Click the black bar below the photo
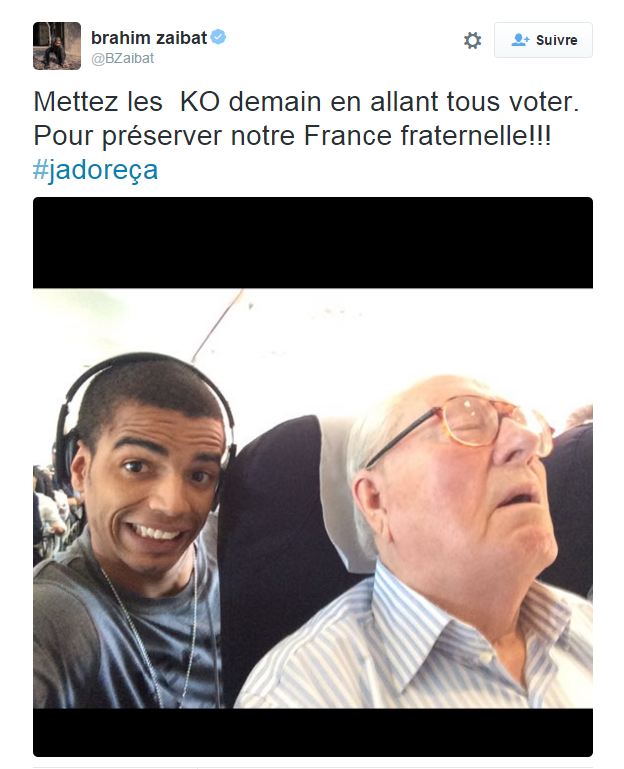This screenshot has height=769, width=624. pos(313,732)
